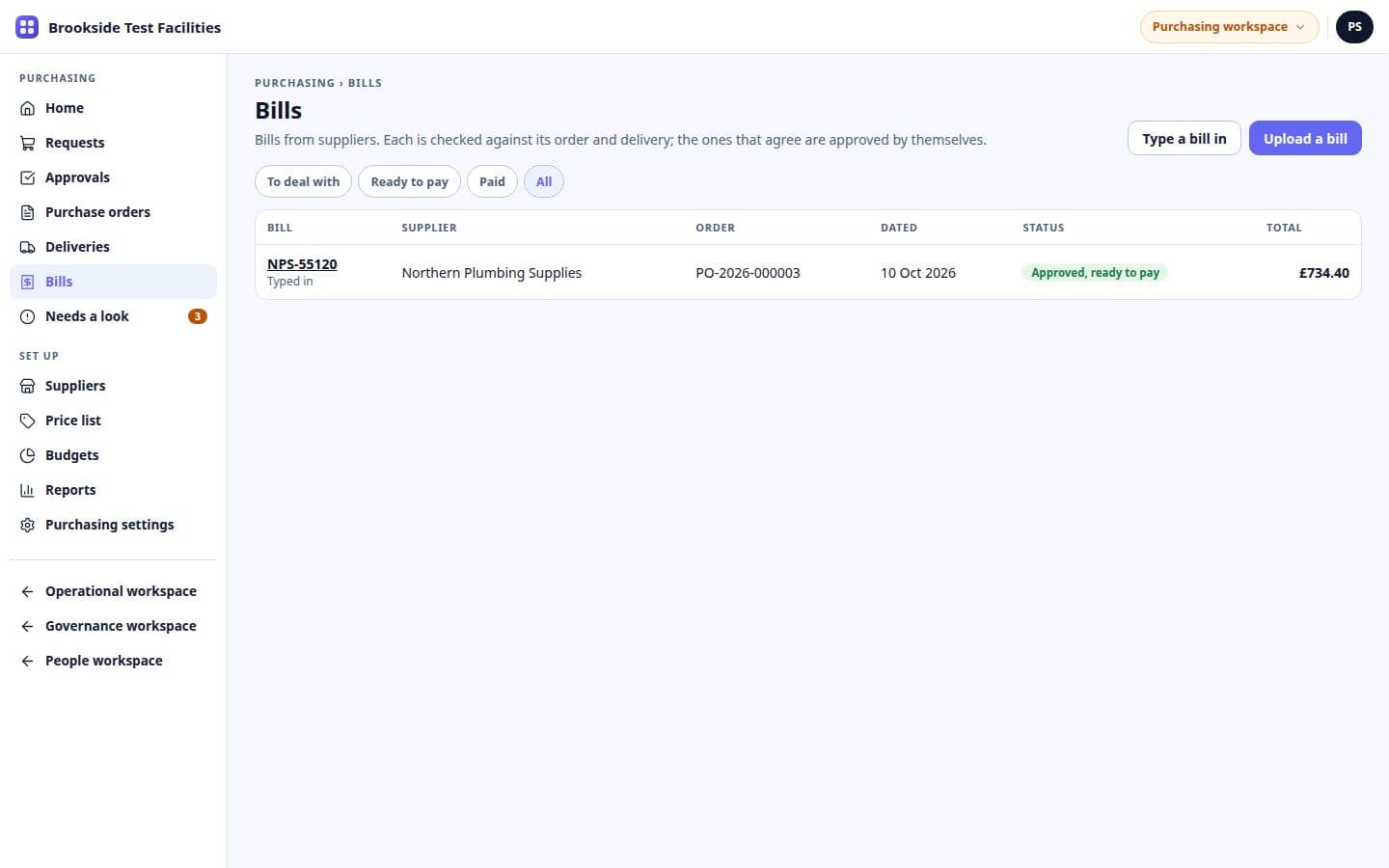
Task: Click the Needs a look alert icon
Action: coord(27,316)
